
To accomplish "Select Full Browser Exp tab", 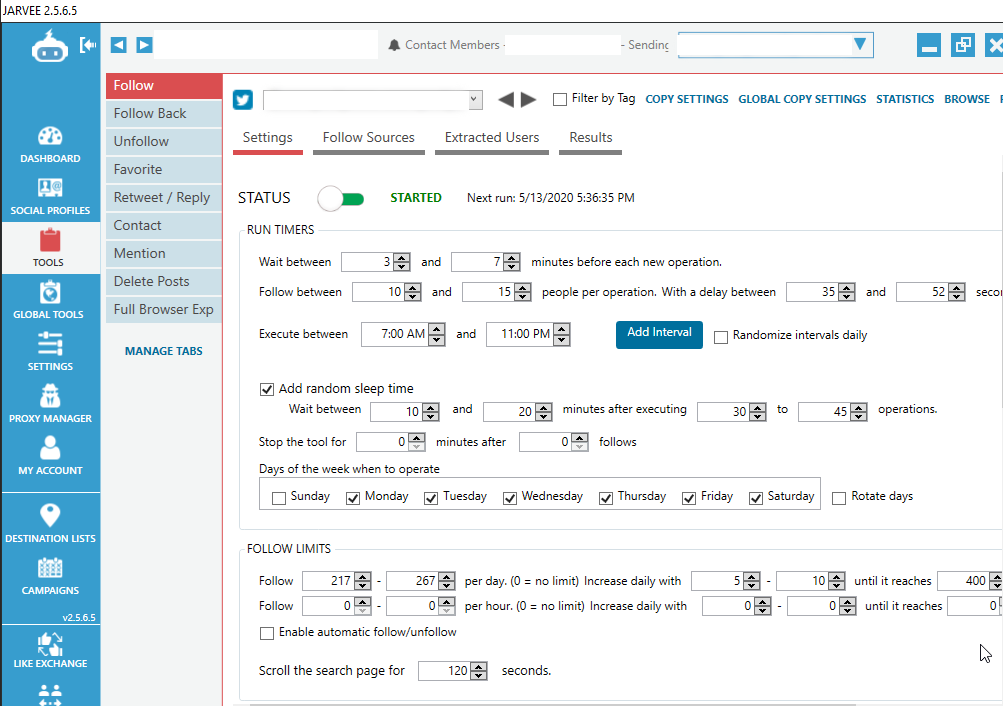I will coord(164,310).
